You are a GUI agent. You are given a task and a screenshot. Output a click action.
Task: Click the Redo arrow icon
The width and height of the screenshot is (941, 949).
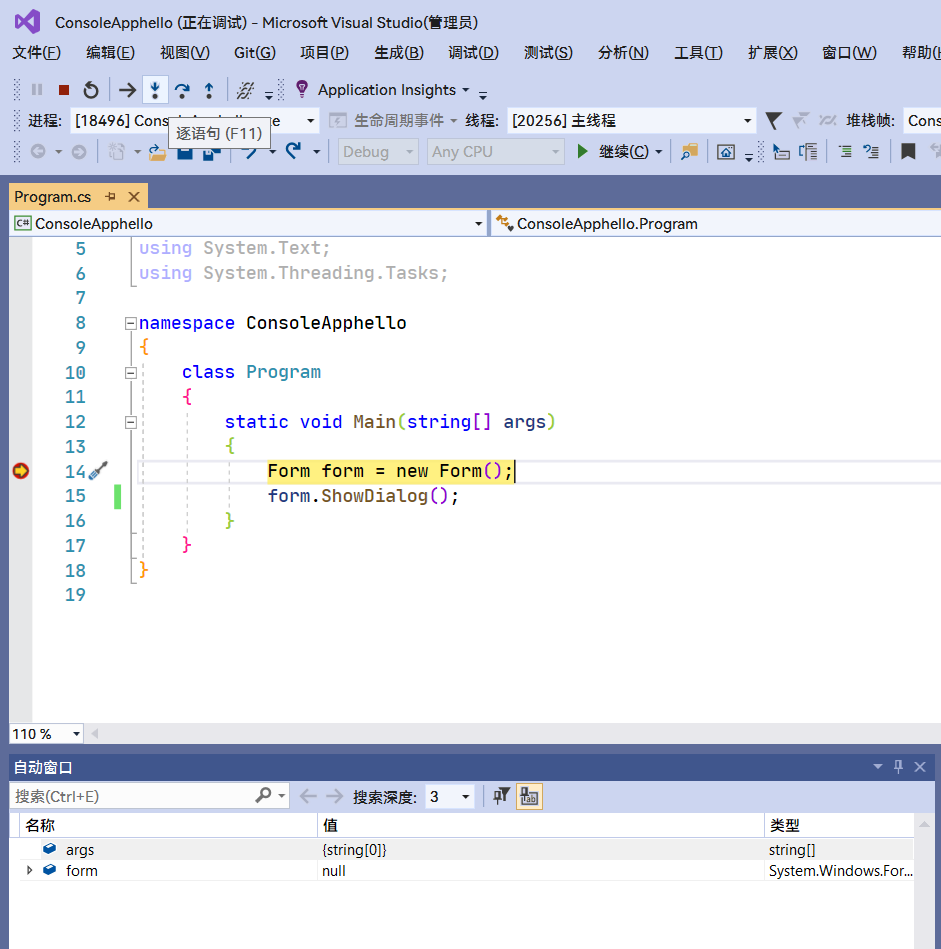point(294,151)
